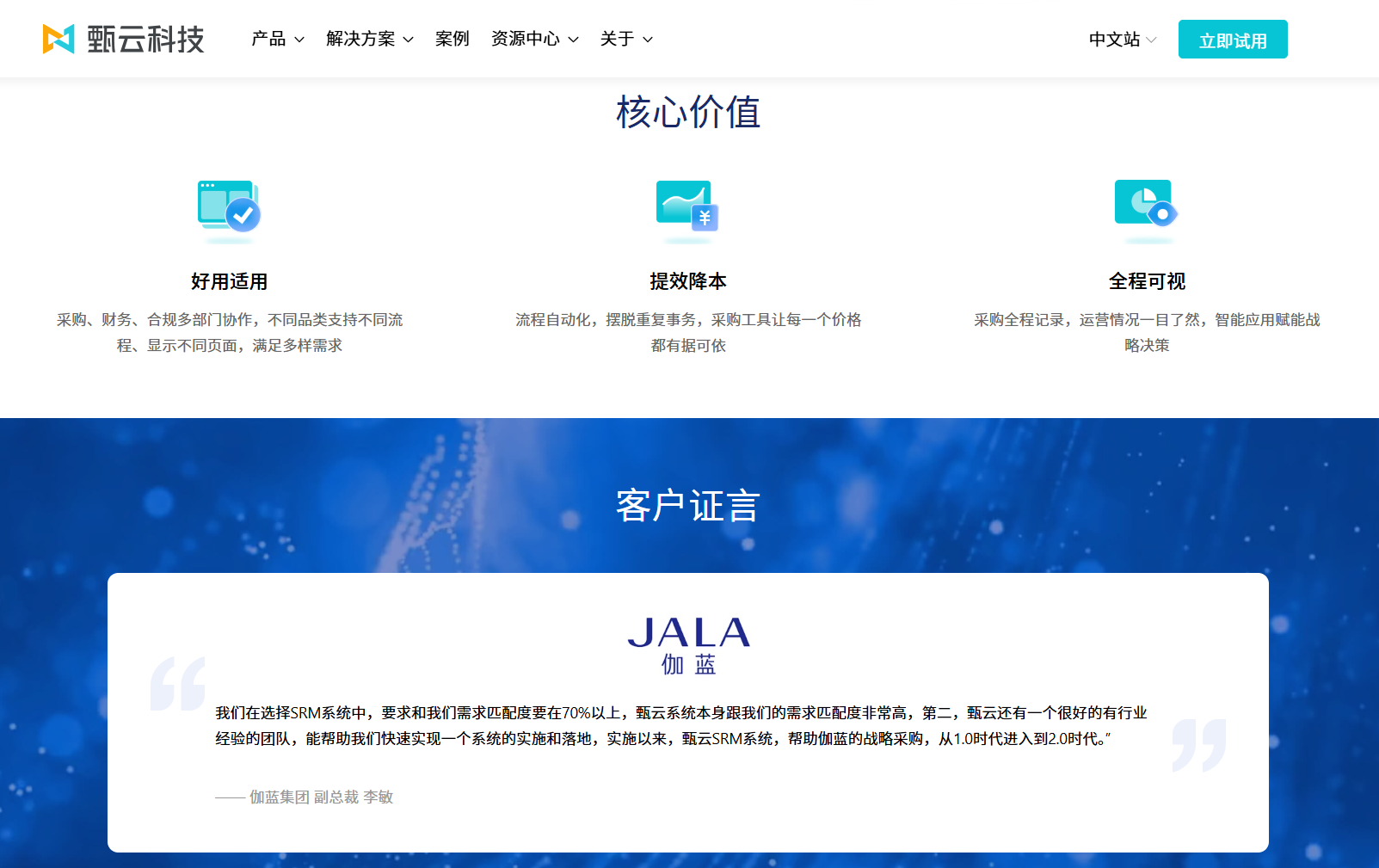
Task: Click the 客户证言 section title
Action: click(688, 506)
